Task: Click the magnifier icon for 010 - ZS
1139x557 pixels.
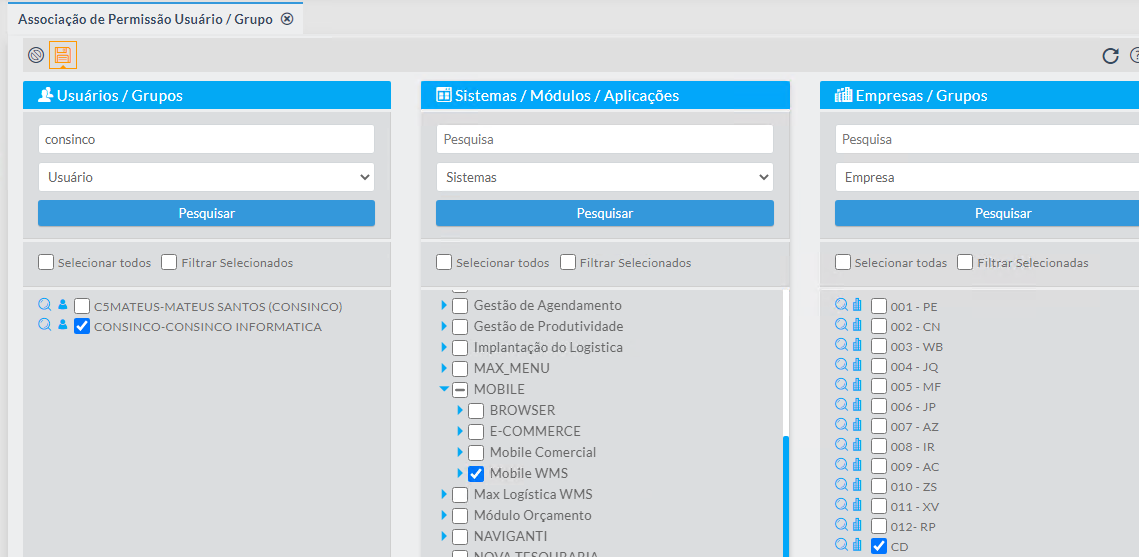Action: point(842,485)
